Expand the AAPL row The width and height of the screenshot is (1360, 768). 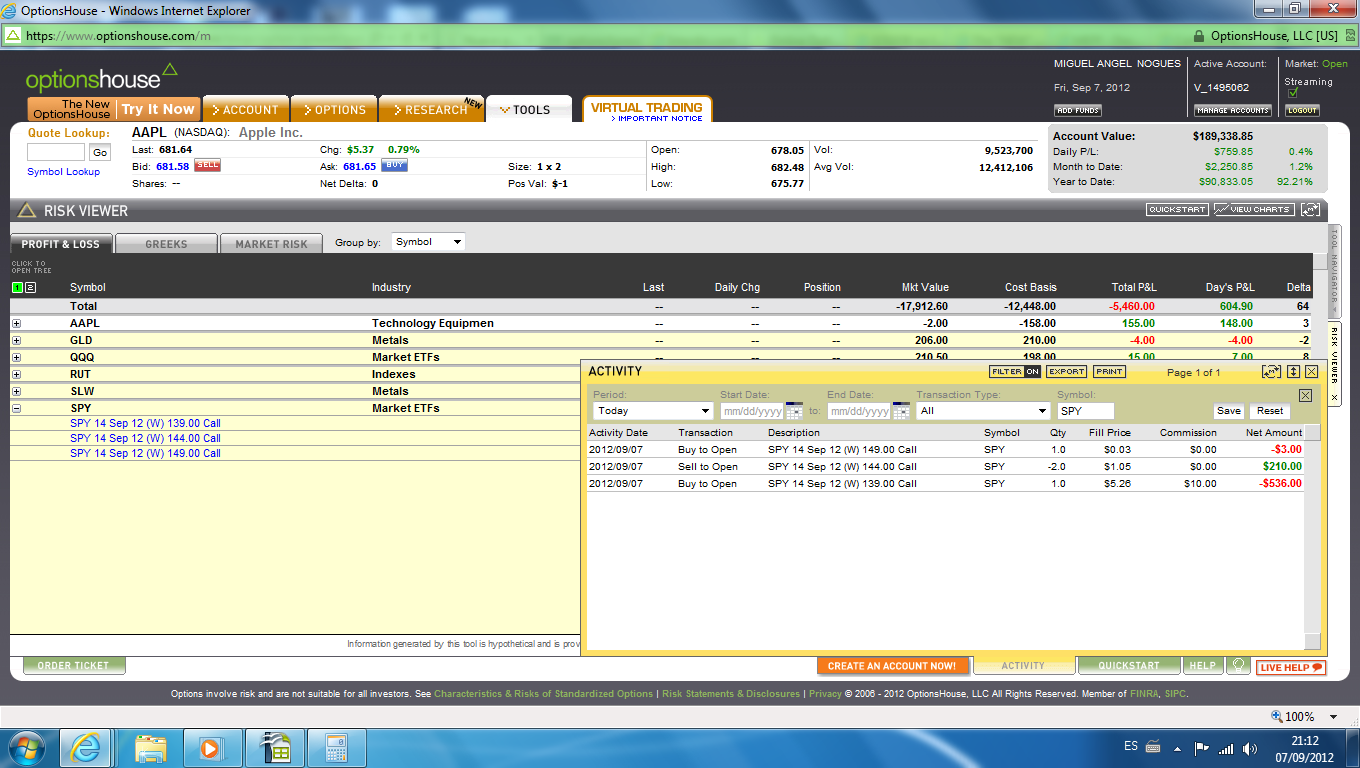(x=16, y=324)
